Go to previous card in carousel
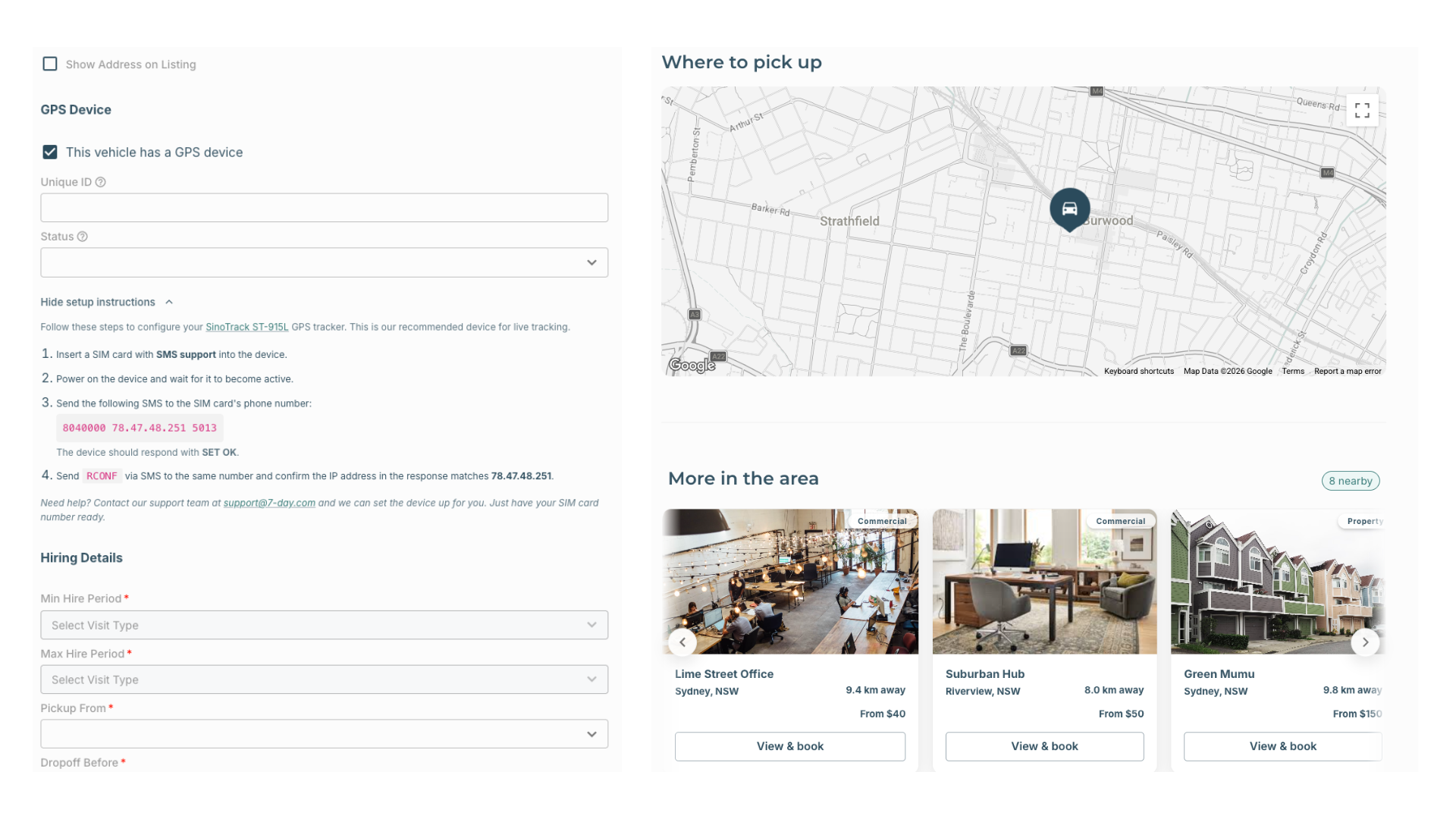 (682, 642)
